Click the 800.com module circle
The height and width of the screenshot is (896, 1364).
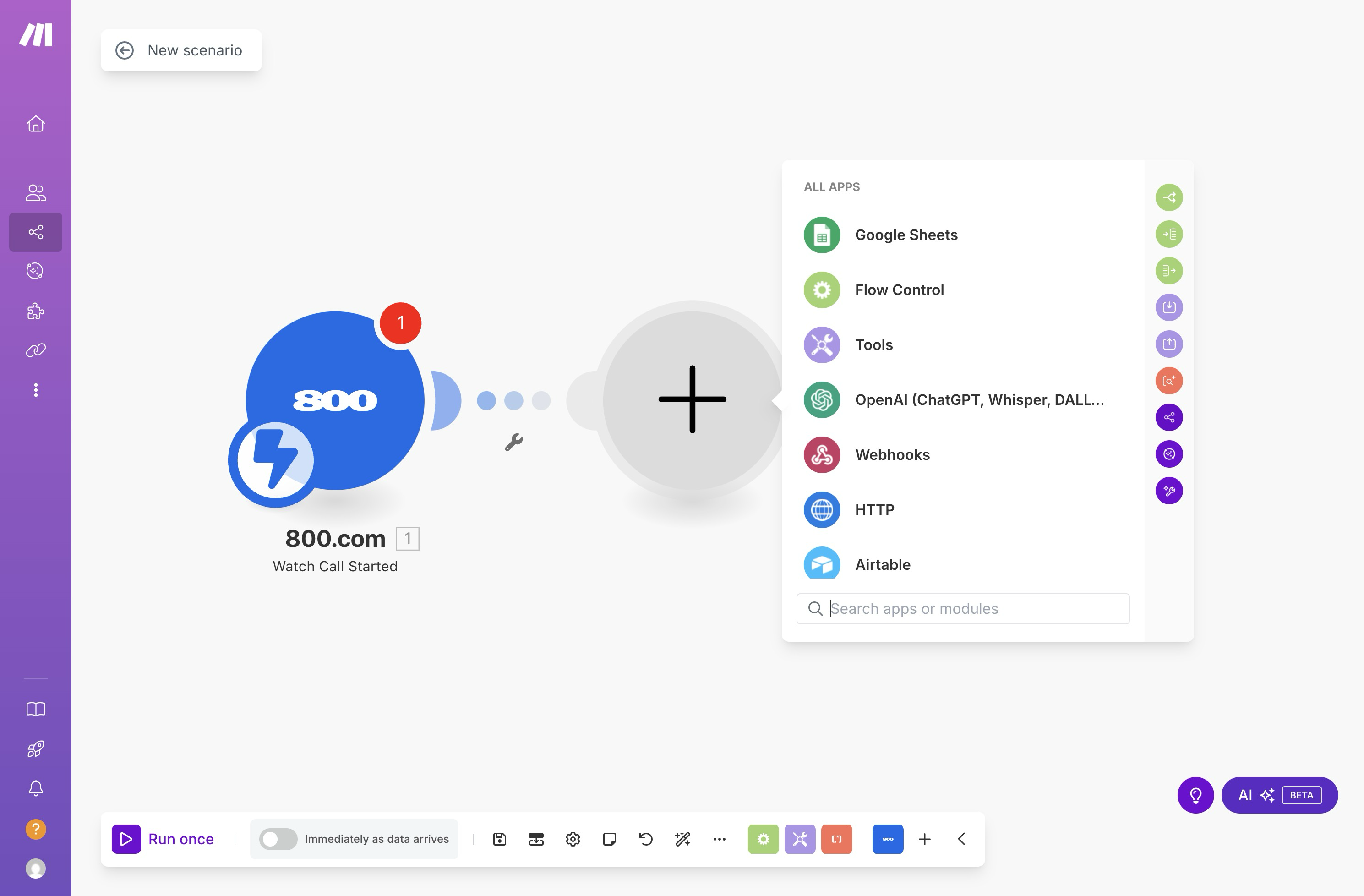click(x=335, y=400)
